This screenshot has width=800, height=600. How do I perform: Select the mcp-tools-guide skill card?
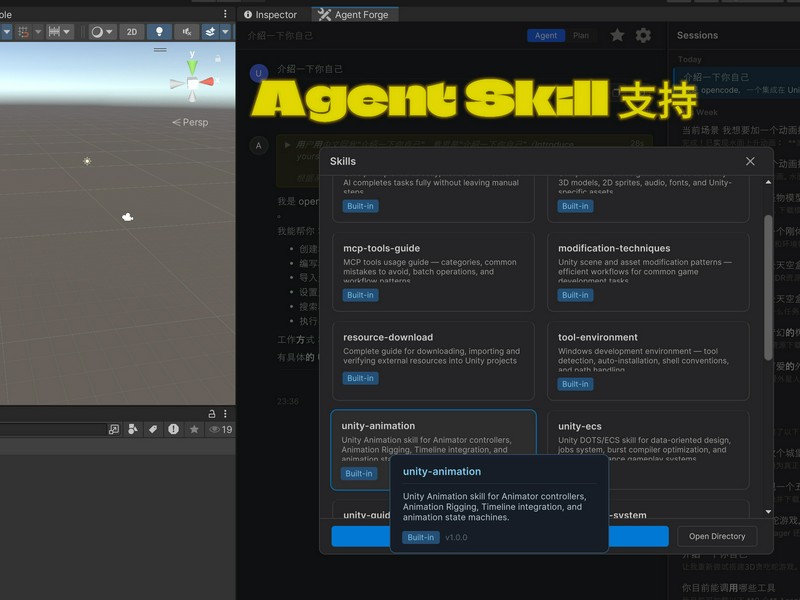(x=433, y=272)
